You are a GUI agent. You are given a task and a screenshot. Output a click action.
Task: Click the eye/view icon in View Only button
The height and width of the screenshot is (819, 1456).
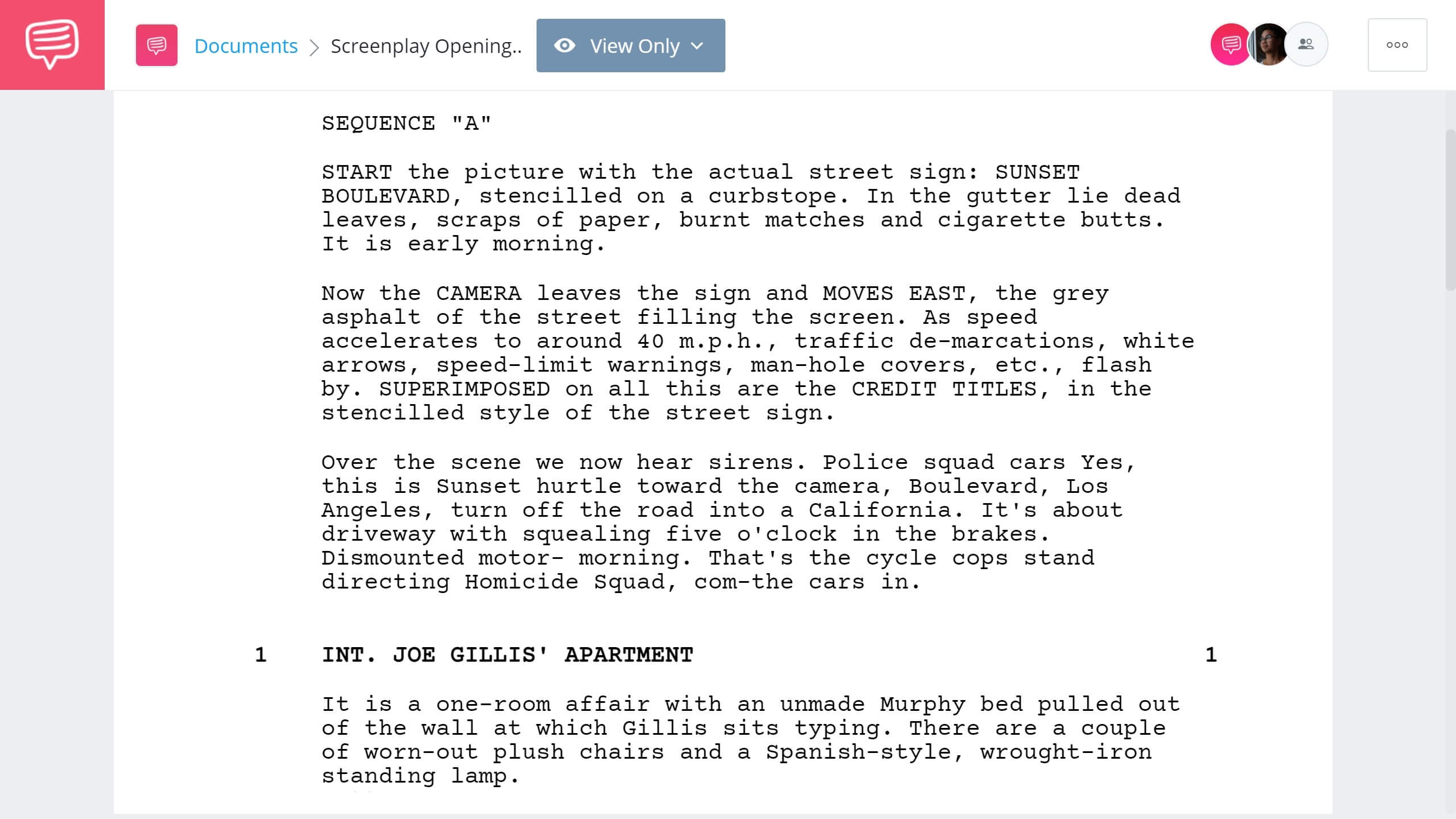[x=564, y=45]
